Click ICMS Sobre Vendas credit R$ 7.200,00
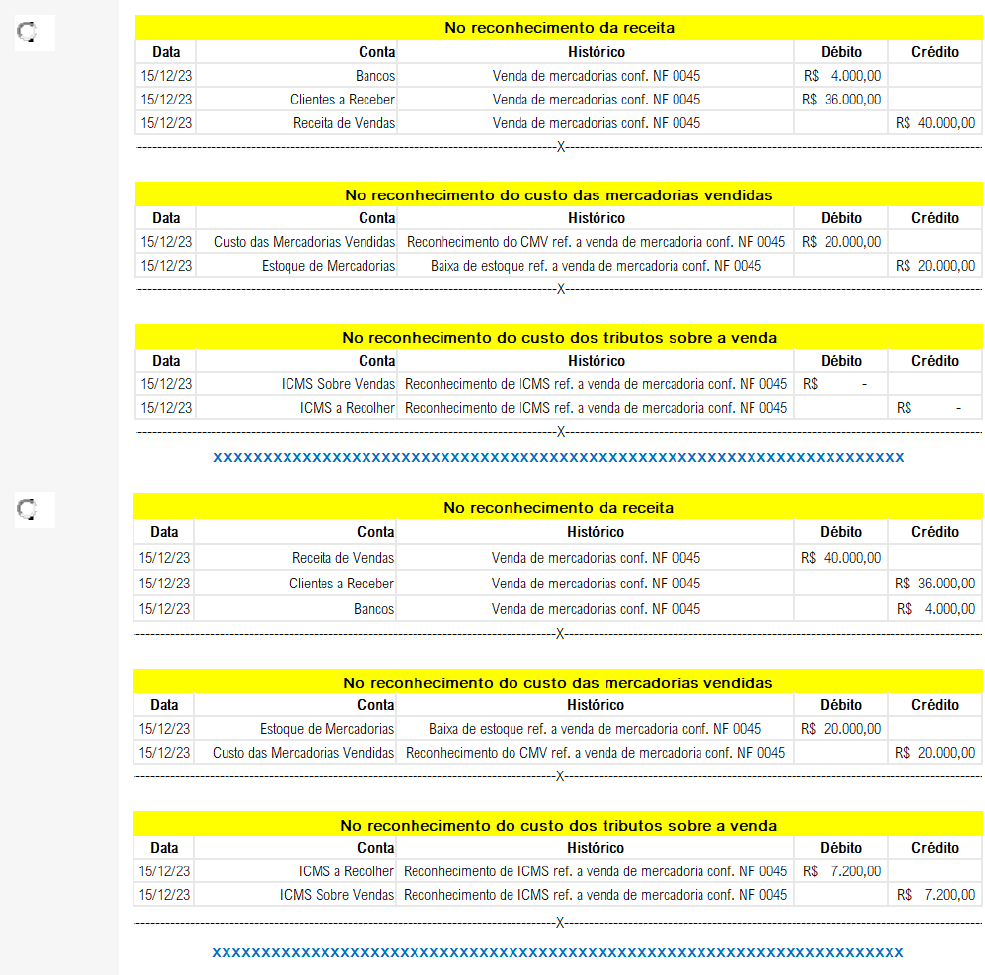985x975 pixels. tap(935, 895)
